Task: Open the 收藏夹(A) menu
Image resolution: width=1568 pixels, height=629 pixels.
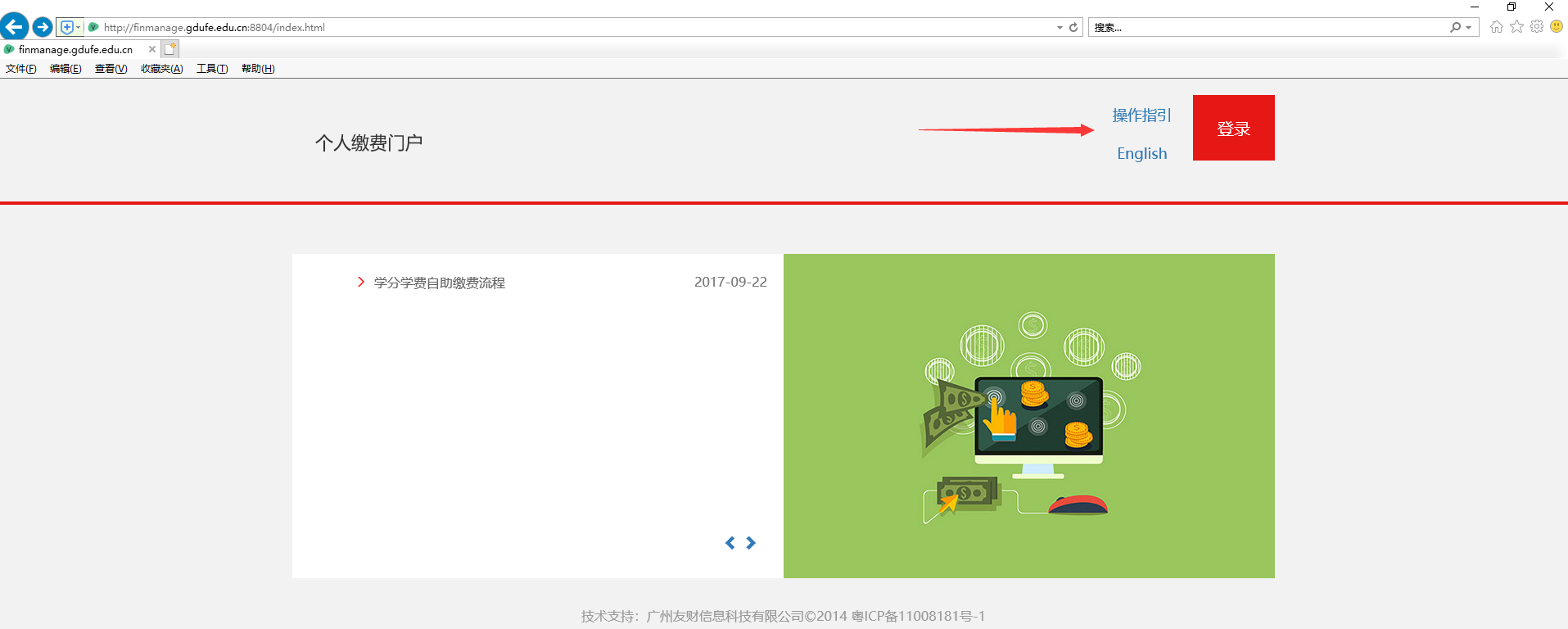Action: pos(161,69)
